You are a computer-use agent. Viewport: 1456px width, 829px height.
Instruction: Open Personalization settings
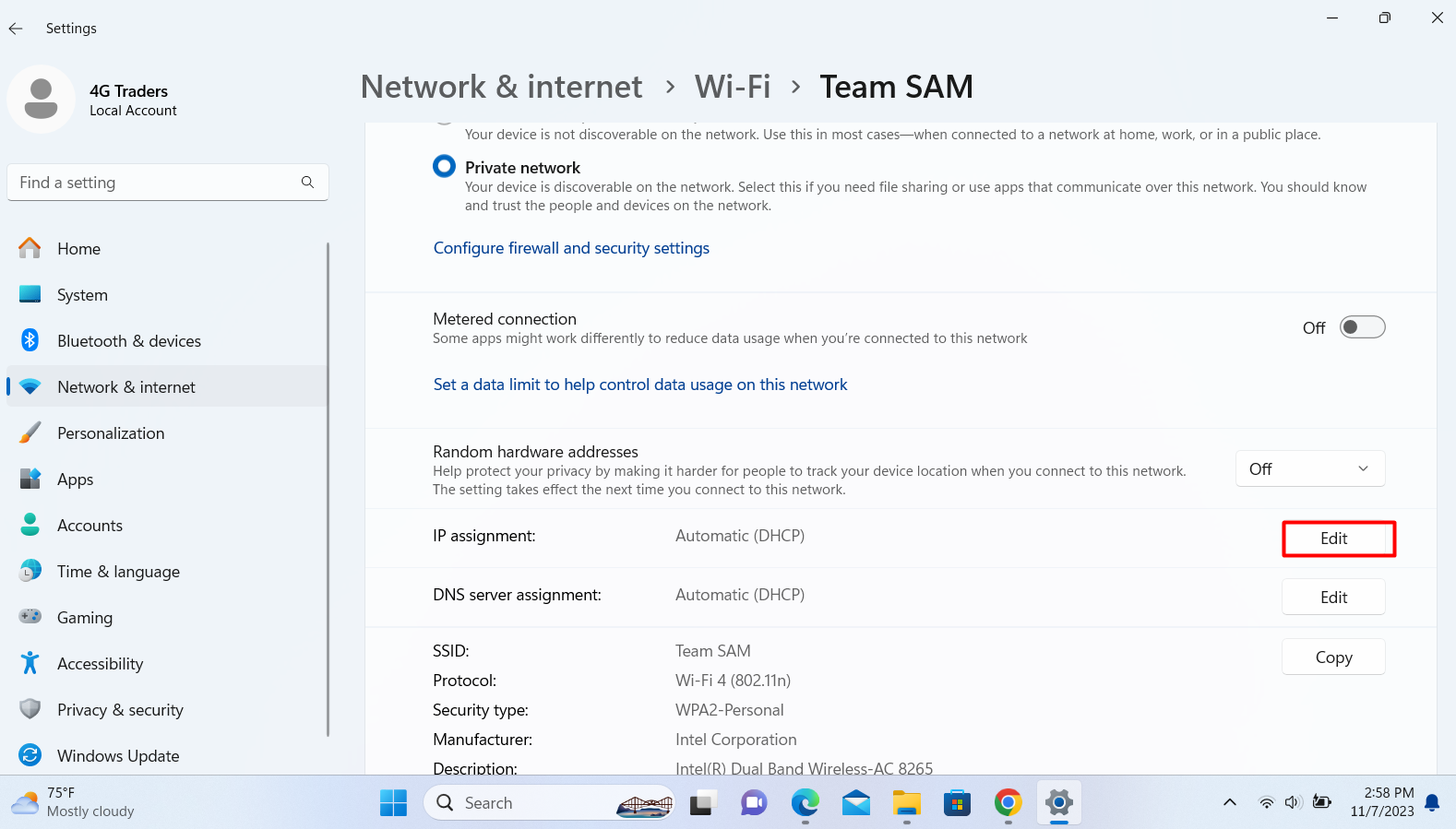pyautogui.click(x=167, y=433)
